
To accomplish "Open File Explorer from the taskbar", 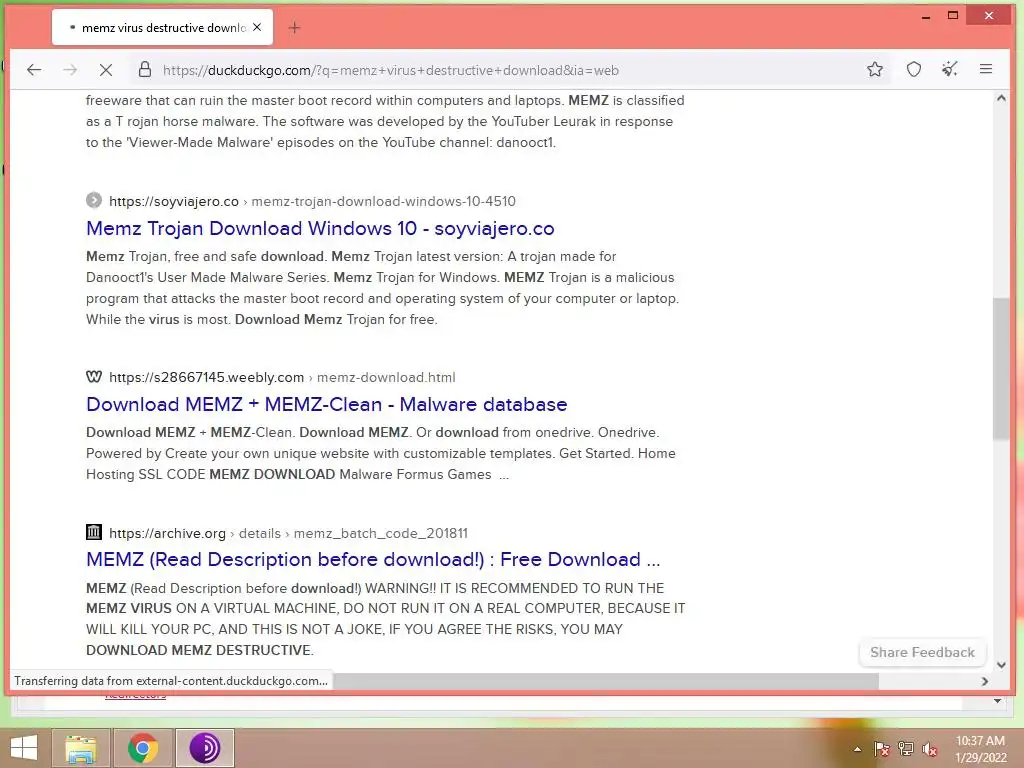I will click(x=80, y=748).
